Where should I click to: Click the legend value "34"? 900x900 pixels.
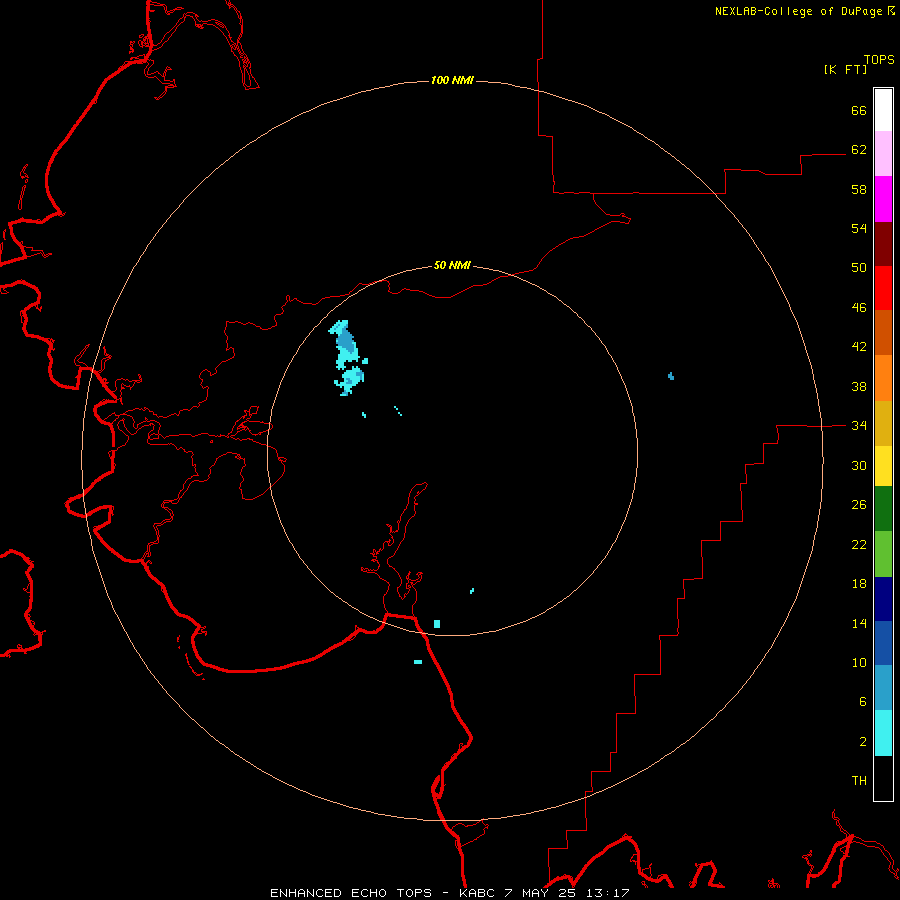coord(859,426)
